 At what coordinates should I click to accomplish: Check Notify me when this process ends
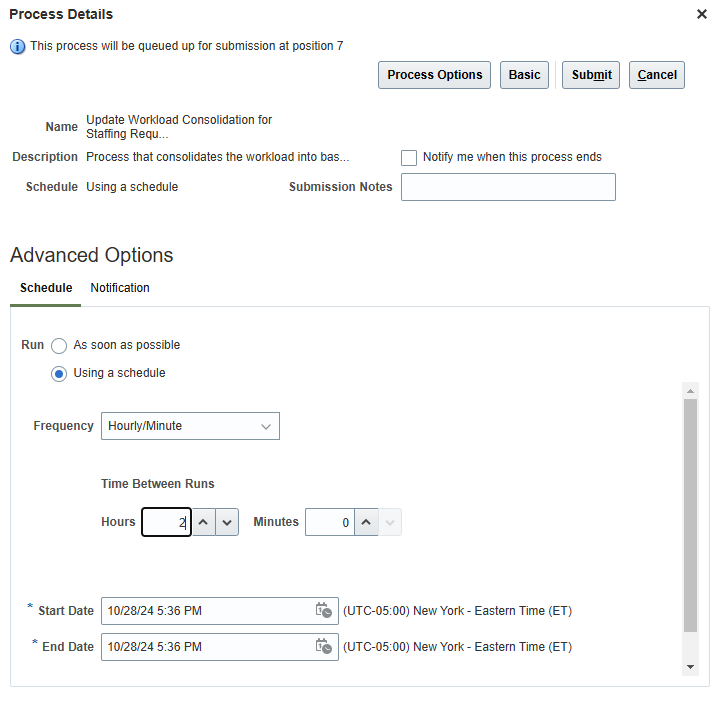coord(409,157)
